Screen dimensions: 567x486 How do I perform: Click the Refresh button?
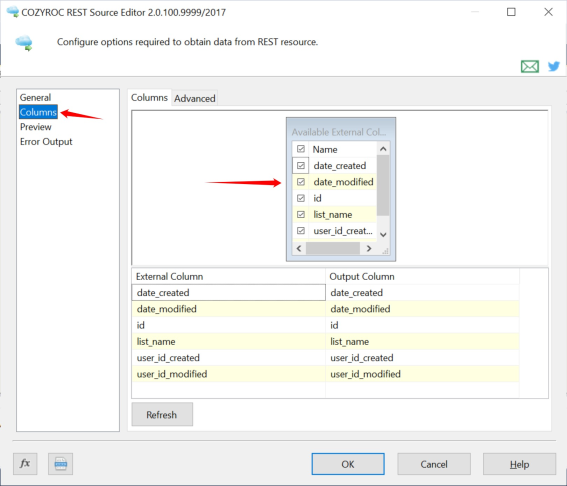coord(162,414)
